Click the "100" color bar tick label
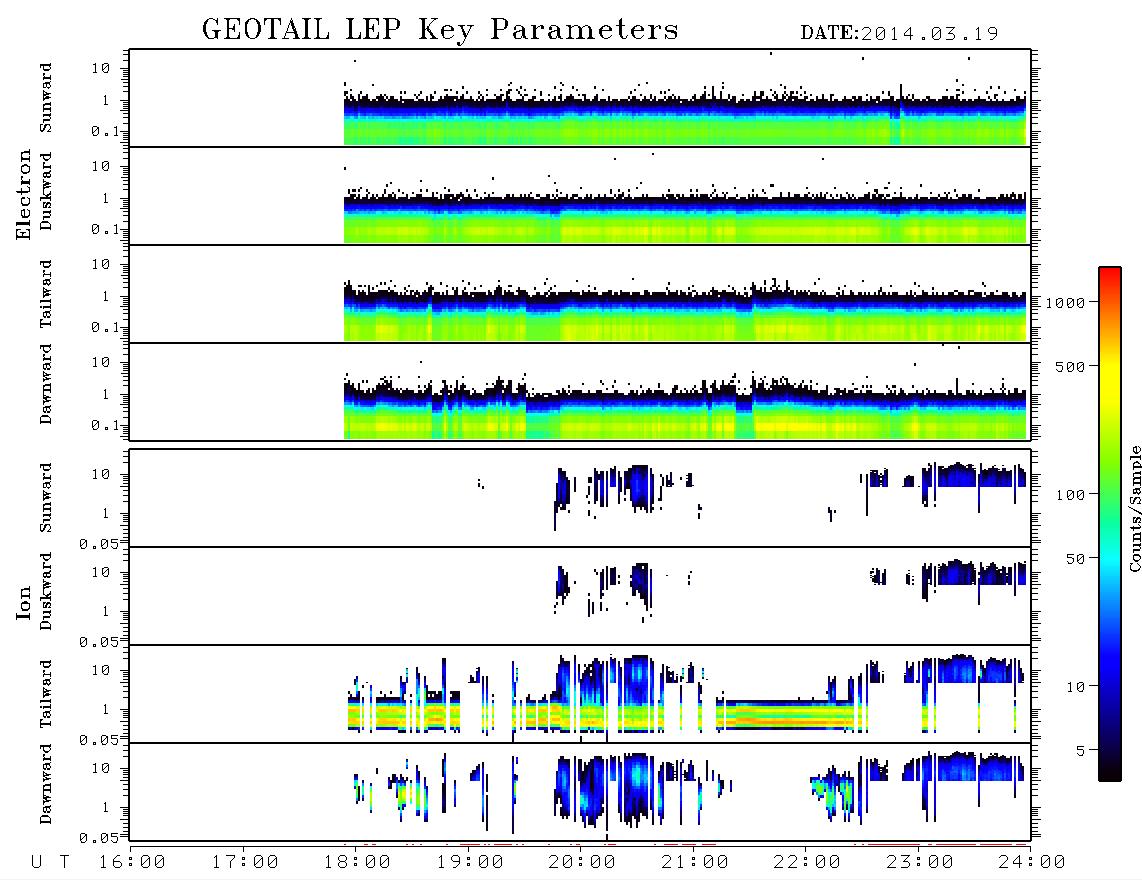Viewport: 1142px width, 880px height. click(1070, 495)
